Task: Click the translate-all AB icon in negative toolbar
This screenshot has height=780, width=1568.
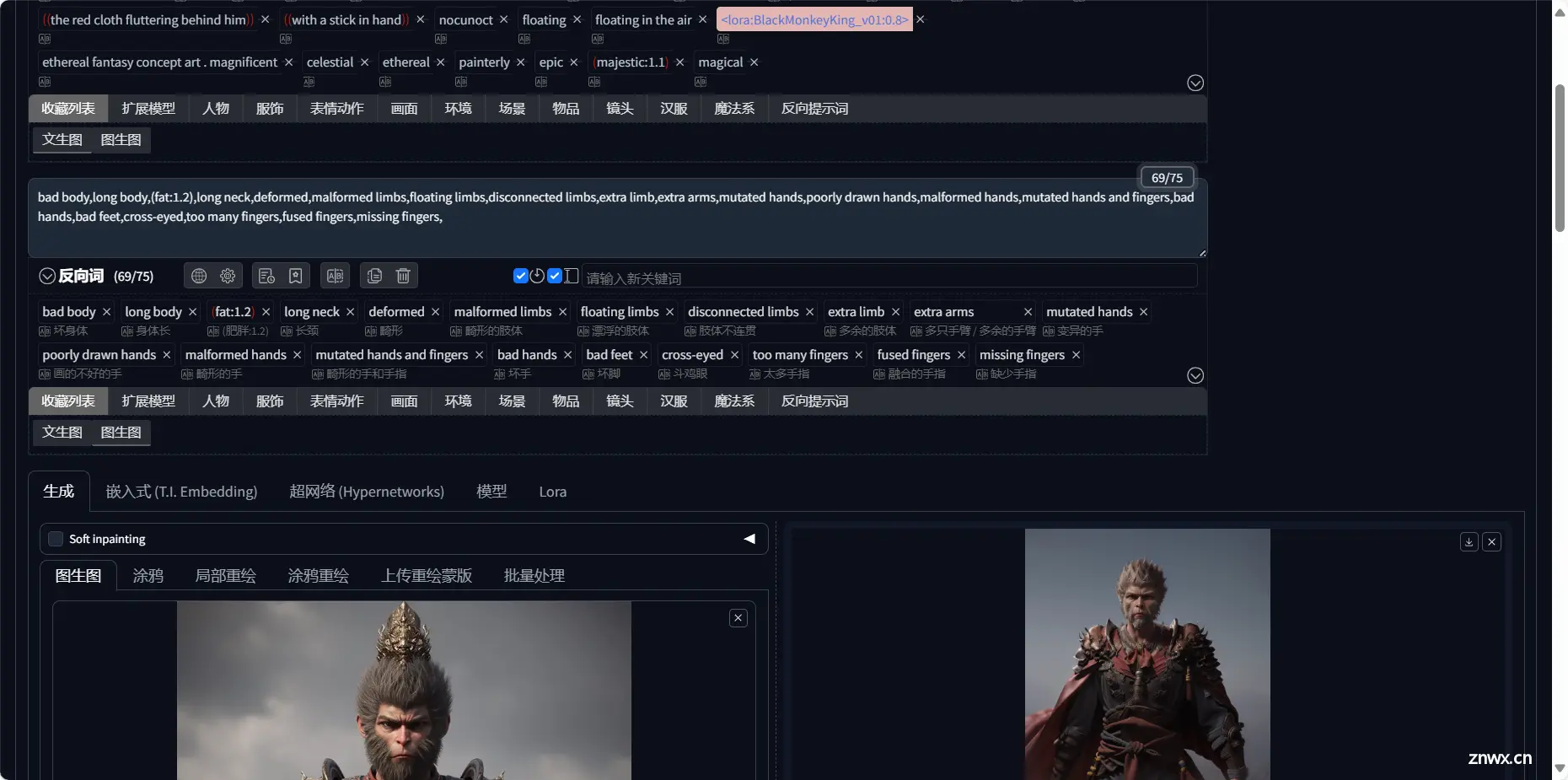Action: click(335, 276)
